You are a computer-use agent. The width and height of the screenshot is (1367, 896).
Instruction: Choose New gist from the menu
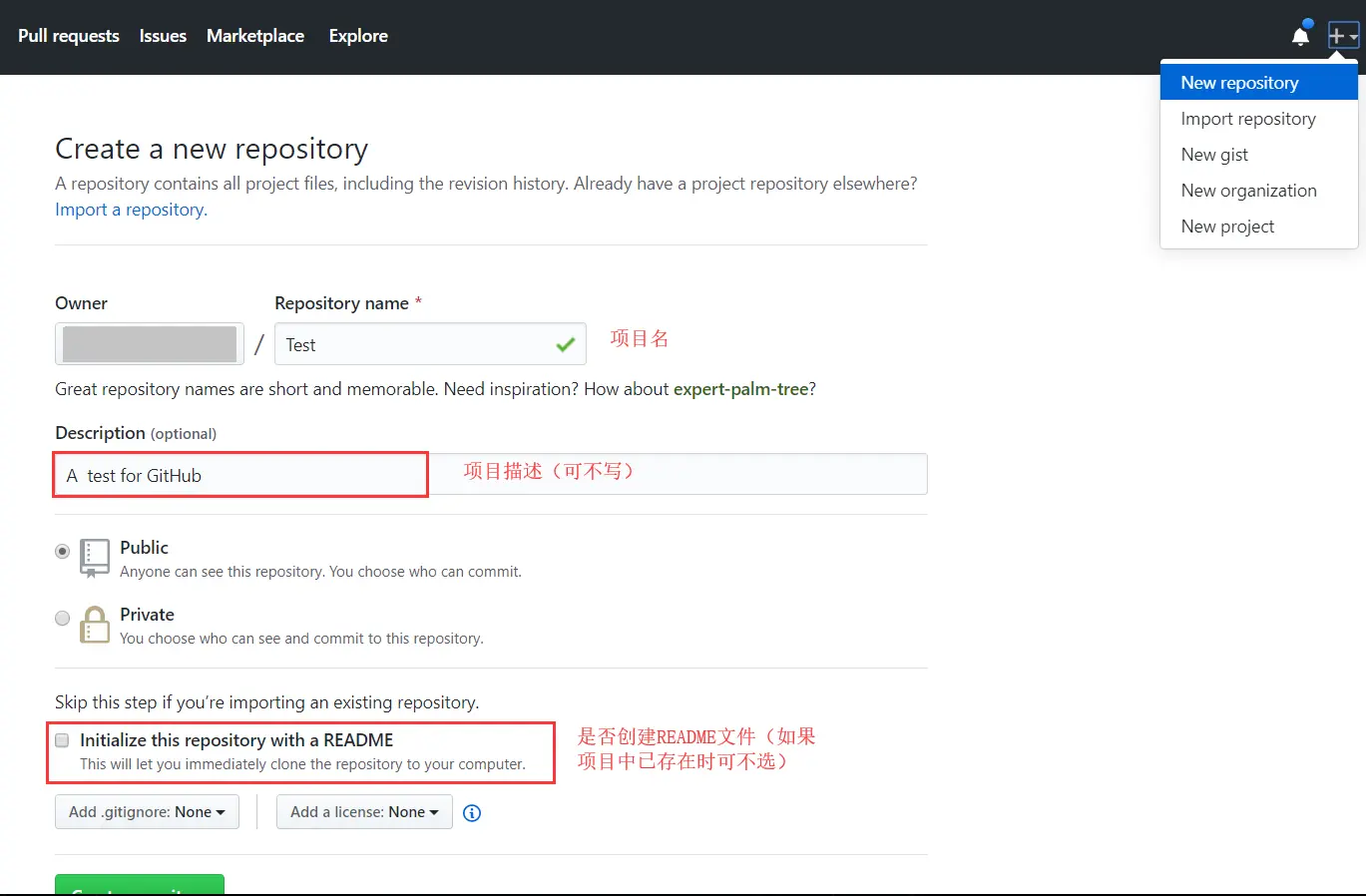pos(1259,155)
